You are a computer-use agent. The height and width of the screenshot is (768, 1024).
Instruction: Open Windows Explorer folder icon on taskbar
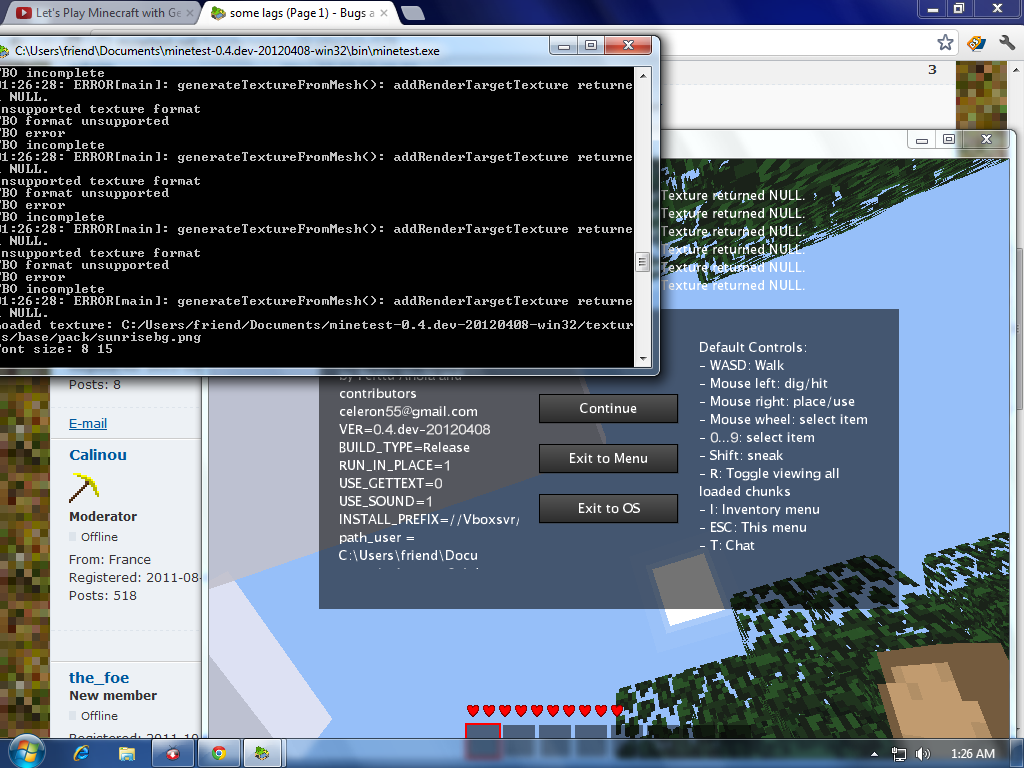[x=127, y=754]
